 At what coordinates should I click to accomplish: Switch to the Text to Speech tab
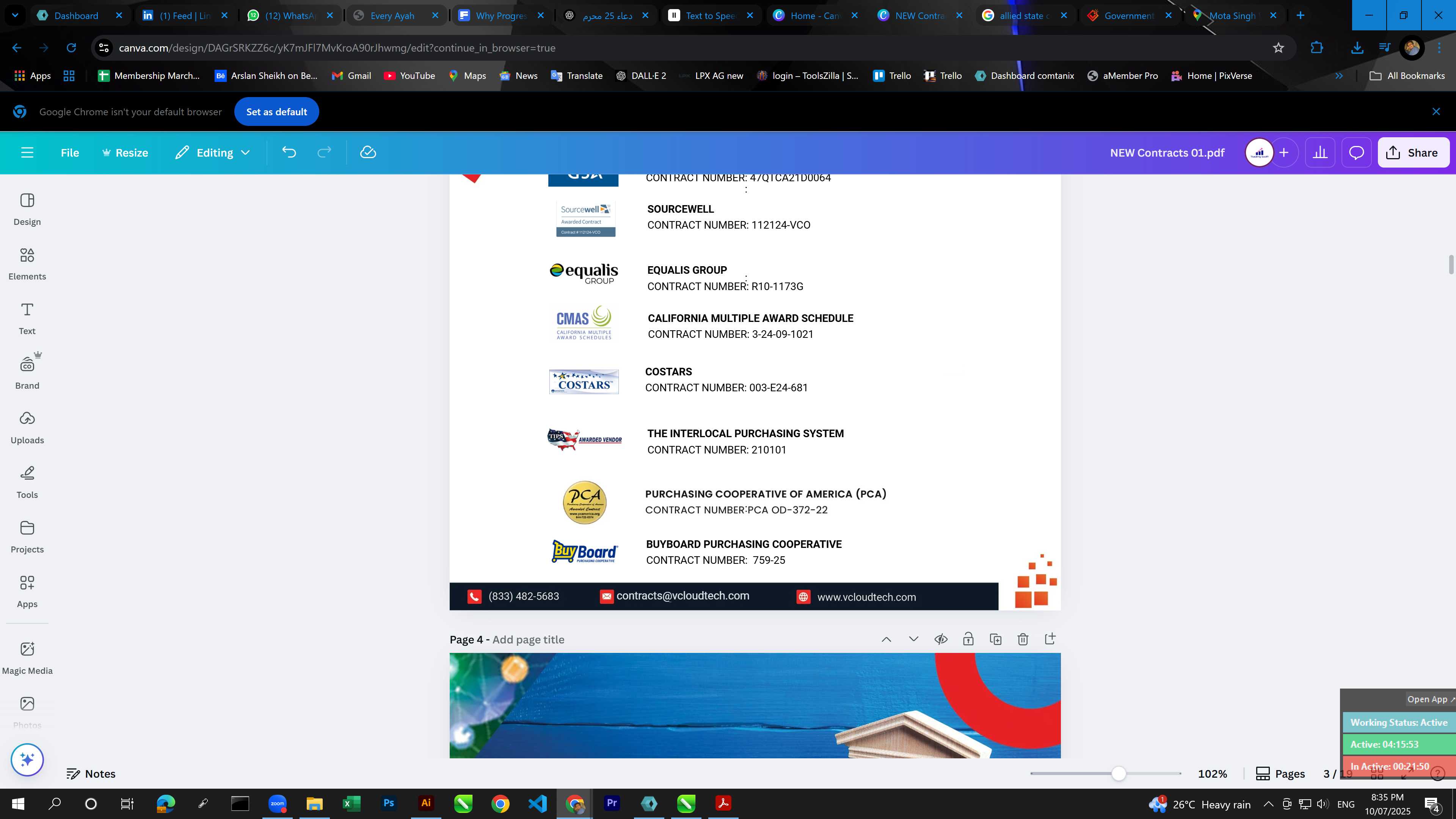coord(711,15)
